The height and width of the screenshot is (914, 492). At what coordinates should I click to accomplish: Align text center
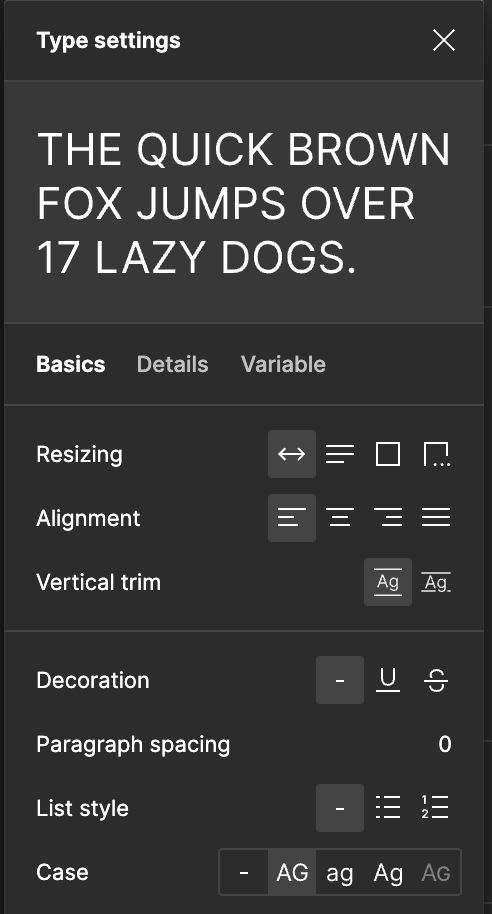click(x=340, y=518)
